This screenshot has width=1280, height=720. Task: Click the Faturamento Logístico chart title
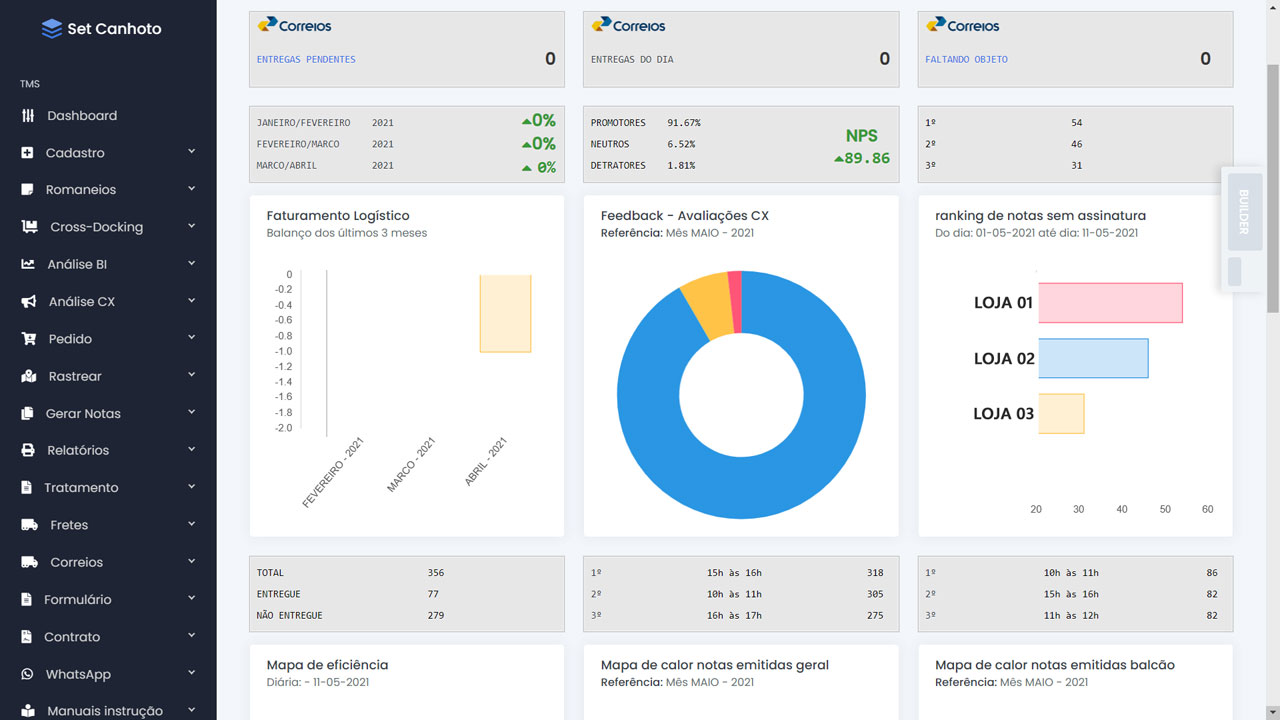pyautogui.click(x=338, y=215)
